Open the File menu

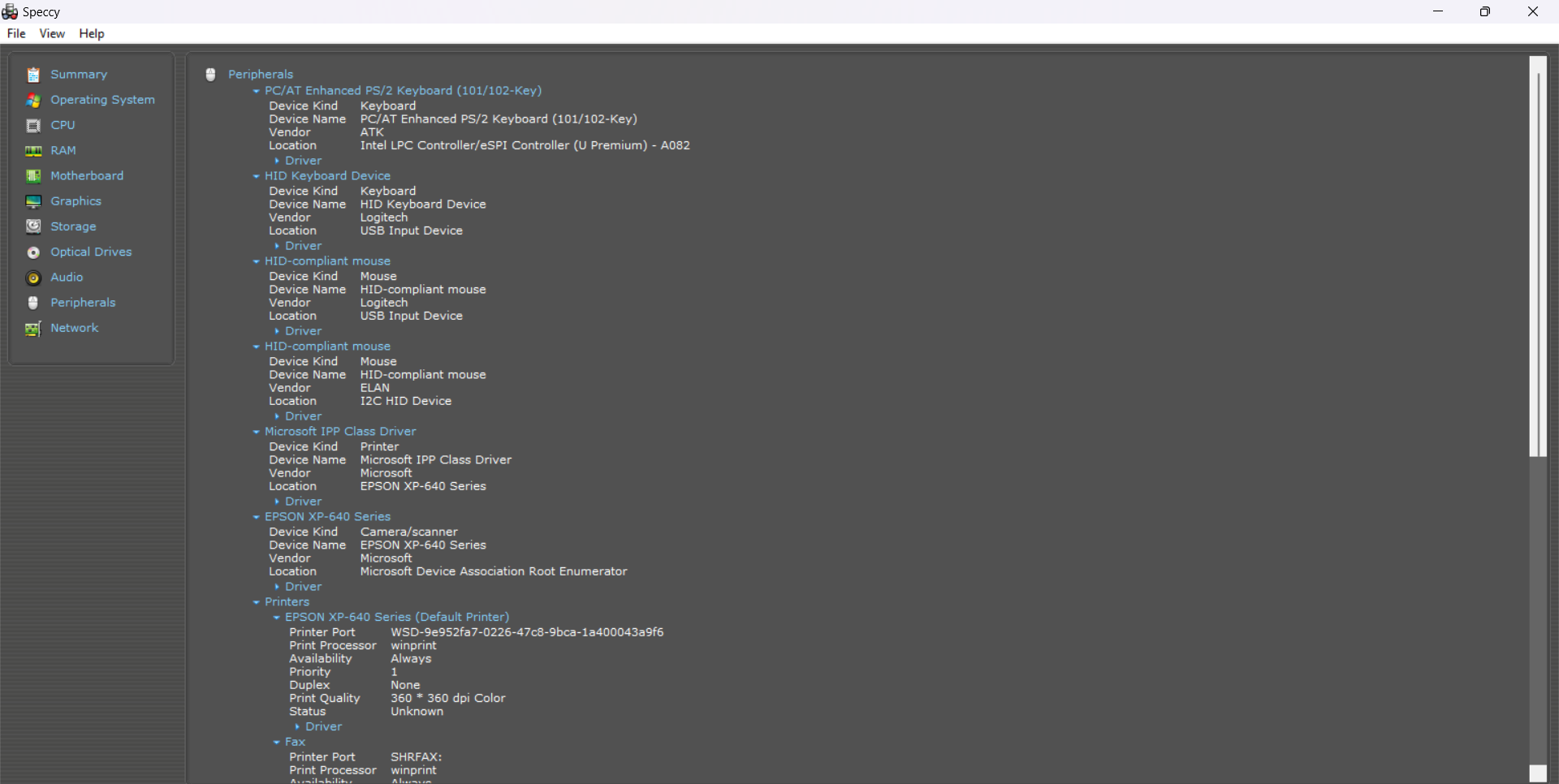tap(16, 33)
